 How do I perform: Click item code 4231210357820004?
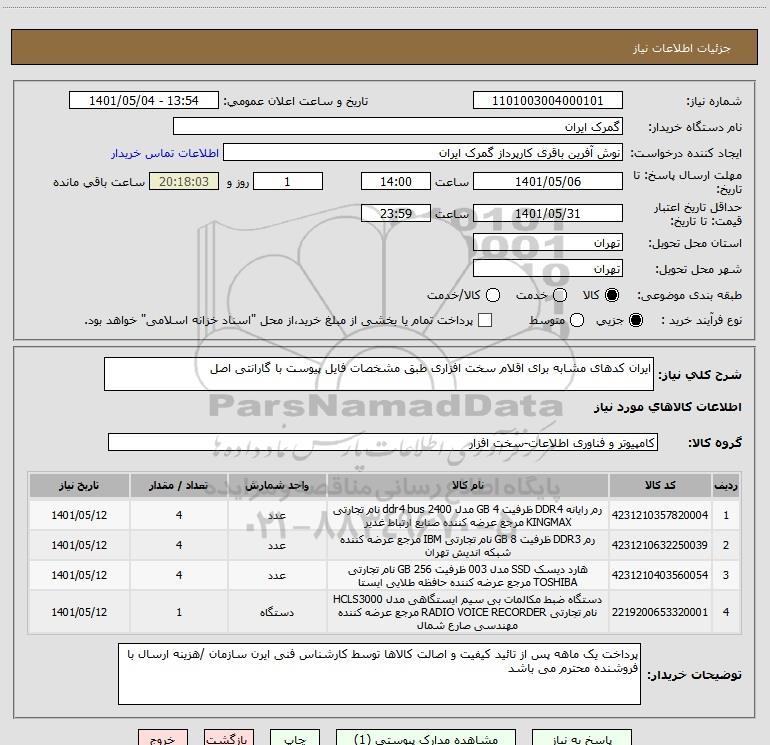[660, 515]
